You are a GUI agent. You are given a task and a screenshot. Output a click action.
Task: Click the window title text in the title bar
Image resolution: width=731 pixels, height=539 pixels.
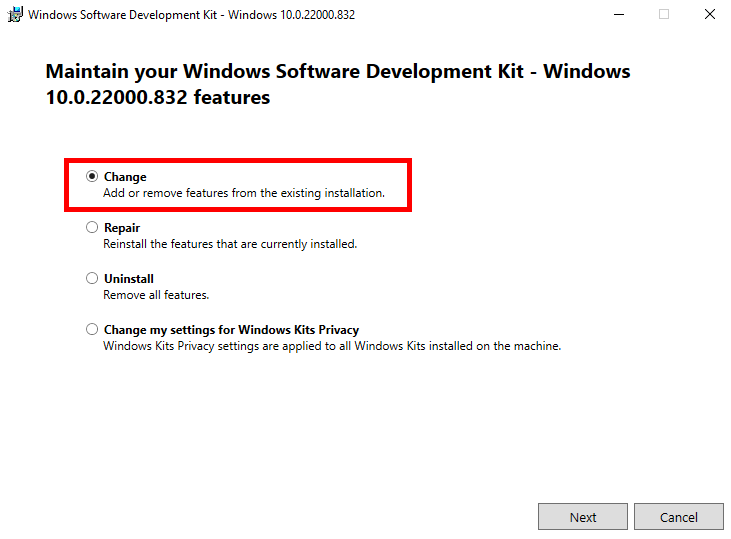(191, 15)
